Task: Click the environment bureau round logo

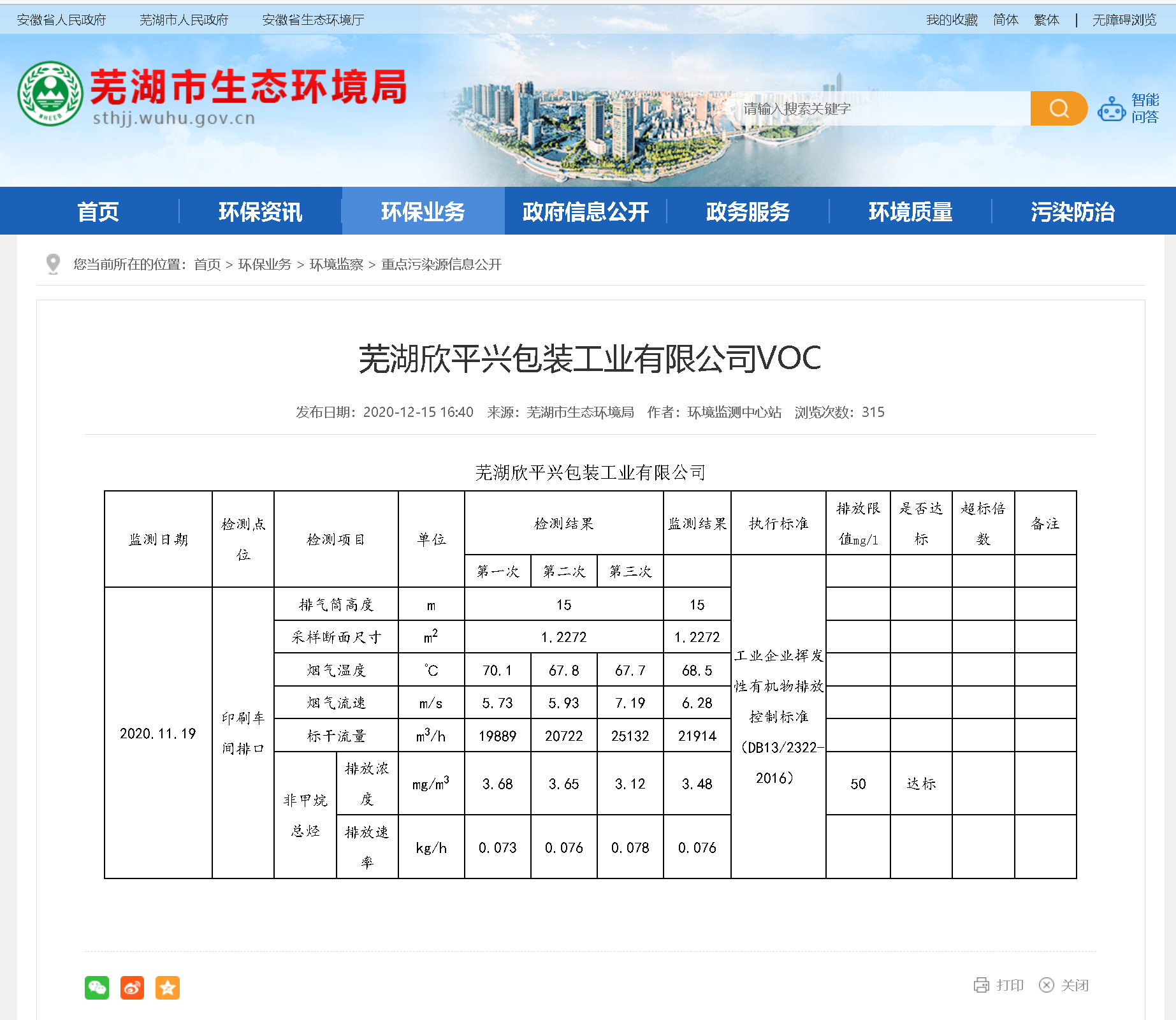Action: click(x=50, y=94)
